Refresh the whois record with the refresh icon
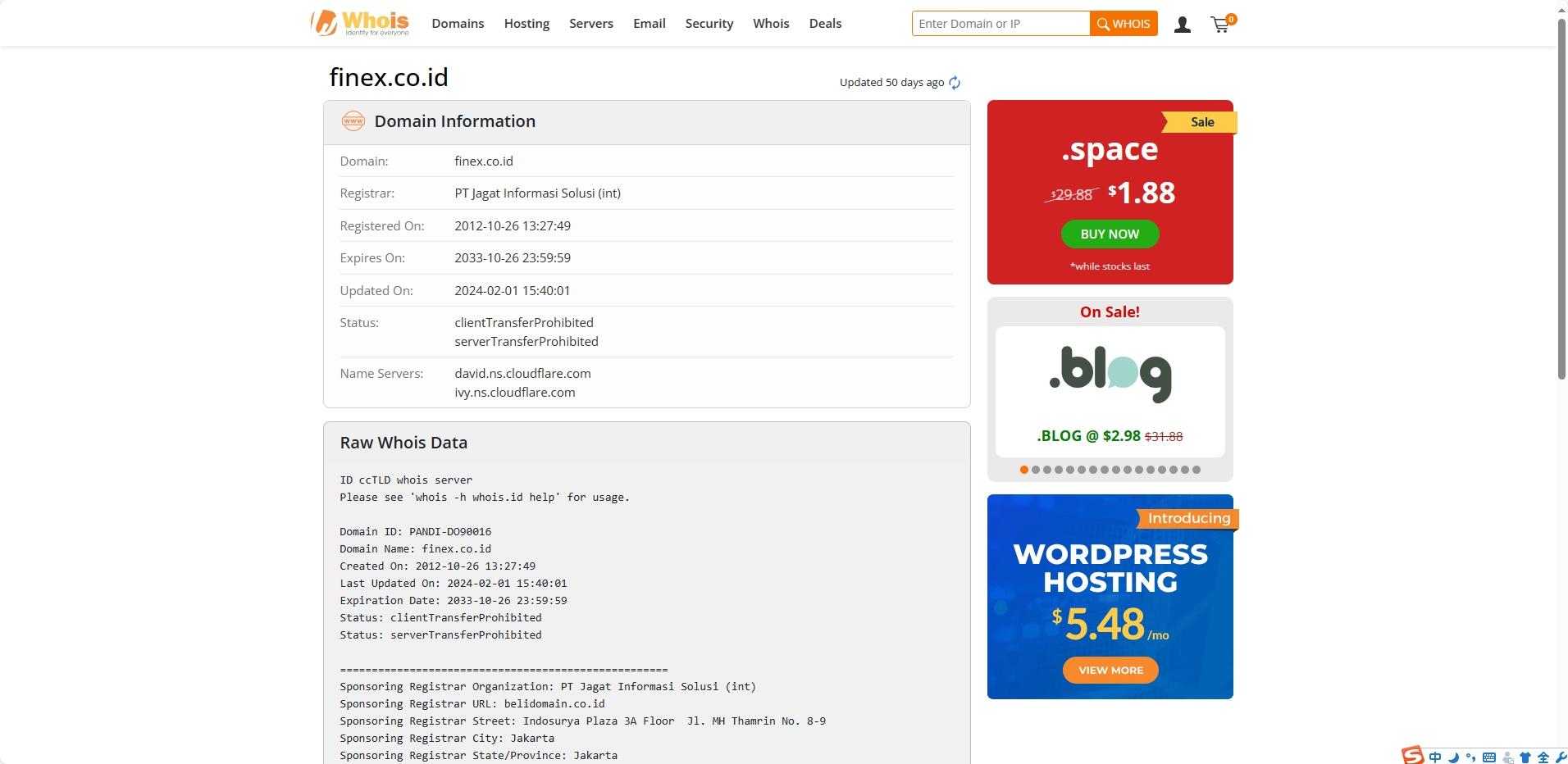The width and height of the screenshot is (1568, 764). point(955,83)
